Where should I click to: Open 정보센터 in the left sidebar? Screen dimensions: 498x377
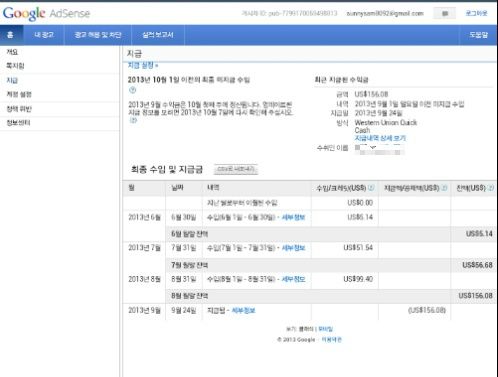[18, 123]
